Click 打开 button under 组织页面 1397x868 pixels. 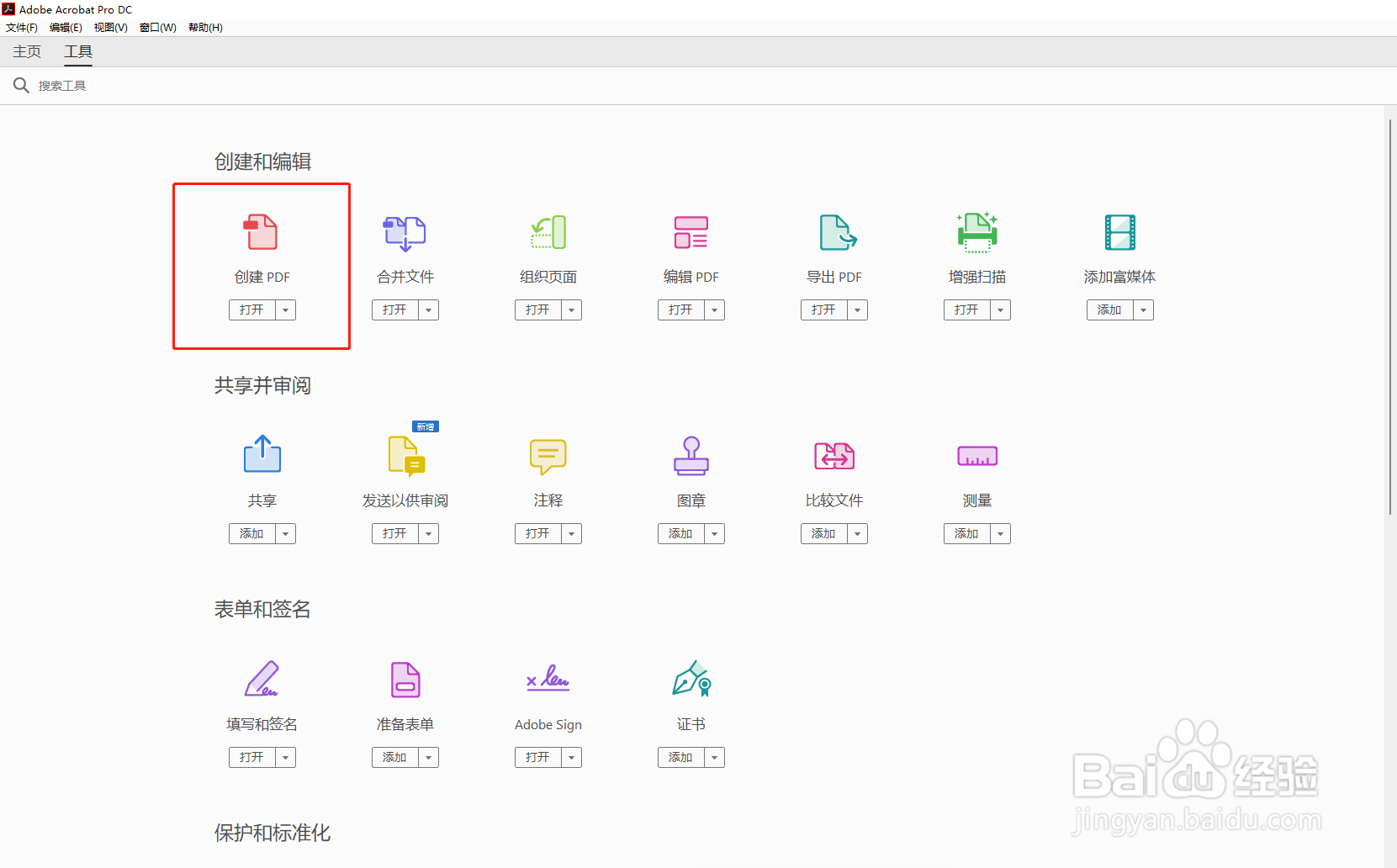pyautogui.click(x=538, y=310)
